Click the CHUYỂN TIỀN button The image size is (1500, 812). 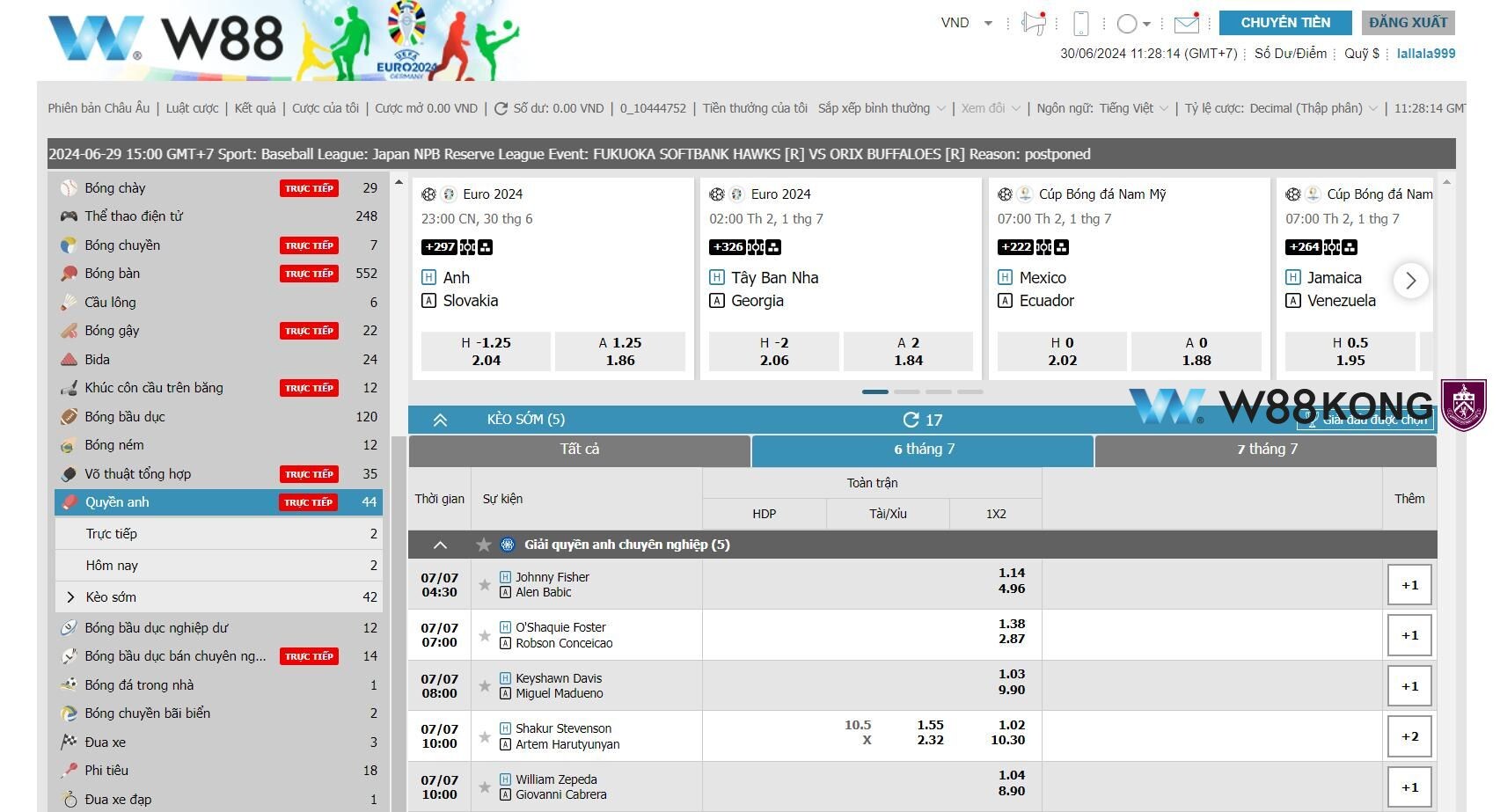coord(1285,23)
